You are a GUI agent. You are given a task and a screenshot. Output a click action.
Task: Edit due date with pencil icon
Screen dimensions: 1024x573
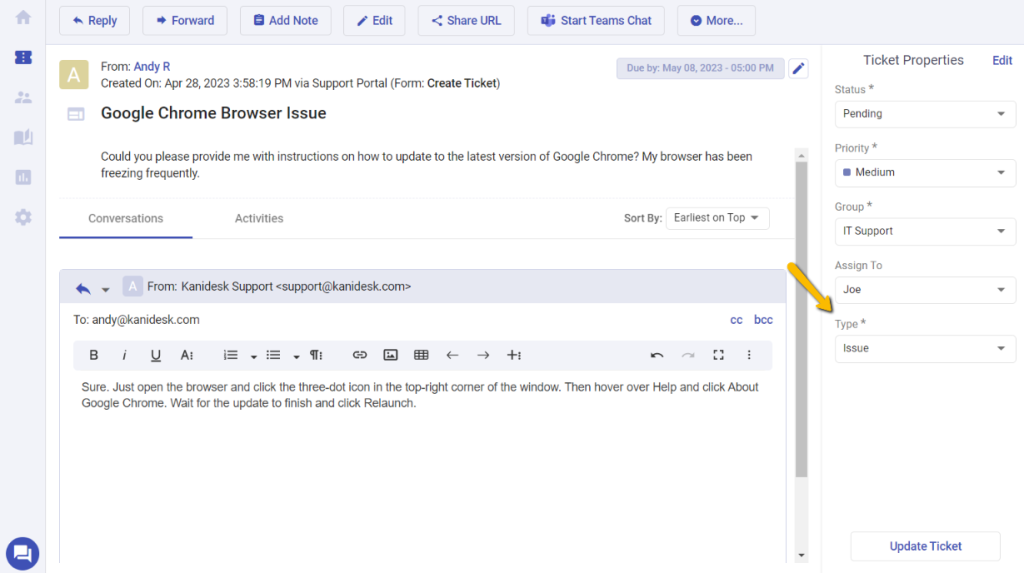(798, 69)
